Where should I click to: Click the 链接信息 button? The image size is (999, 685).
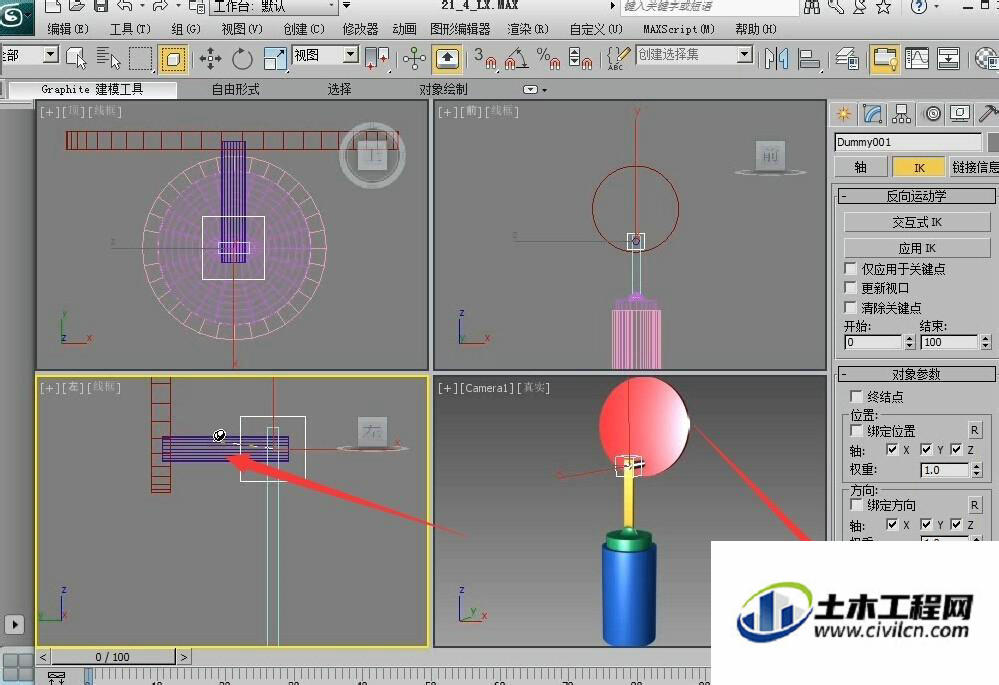click(x=974, y=167)
